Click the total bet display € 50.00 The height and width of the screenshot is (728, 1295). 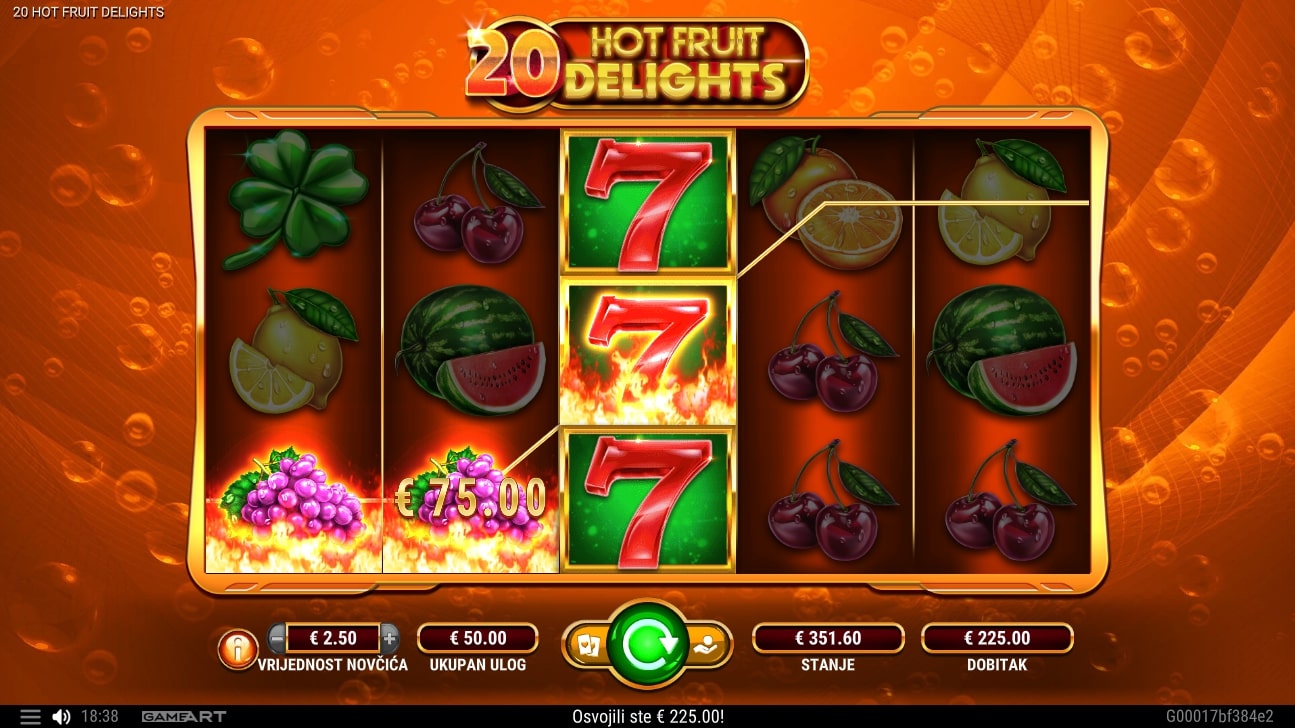[478, 638]
